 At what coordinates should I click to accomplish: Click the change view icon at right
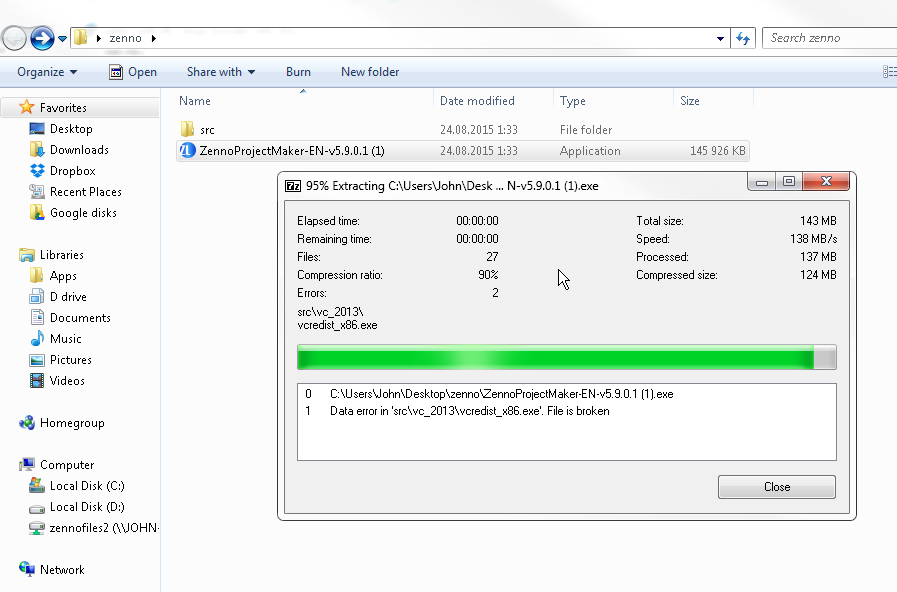[x=890, y=72]
